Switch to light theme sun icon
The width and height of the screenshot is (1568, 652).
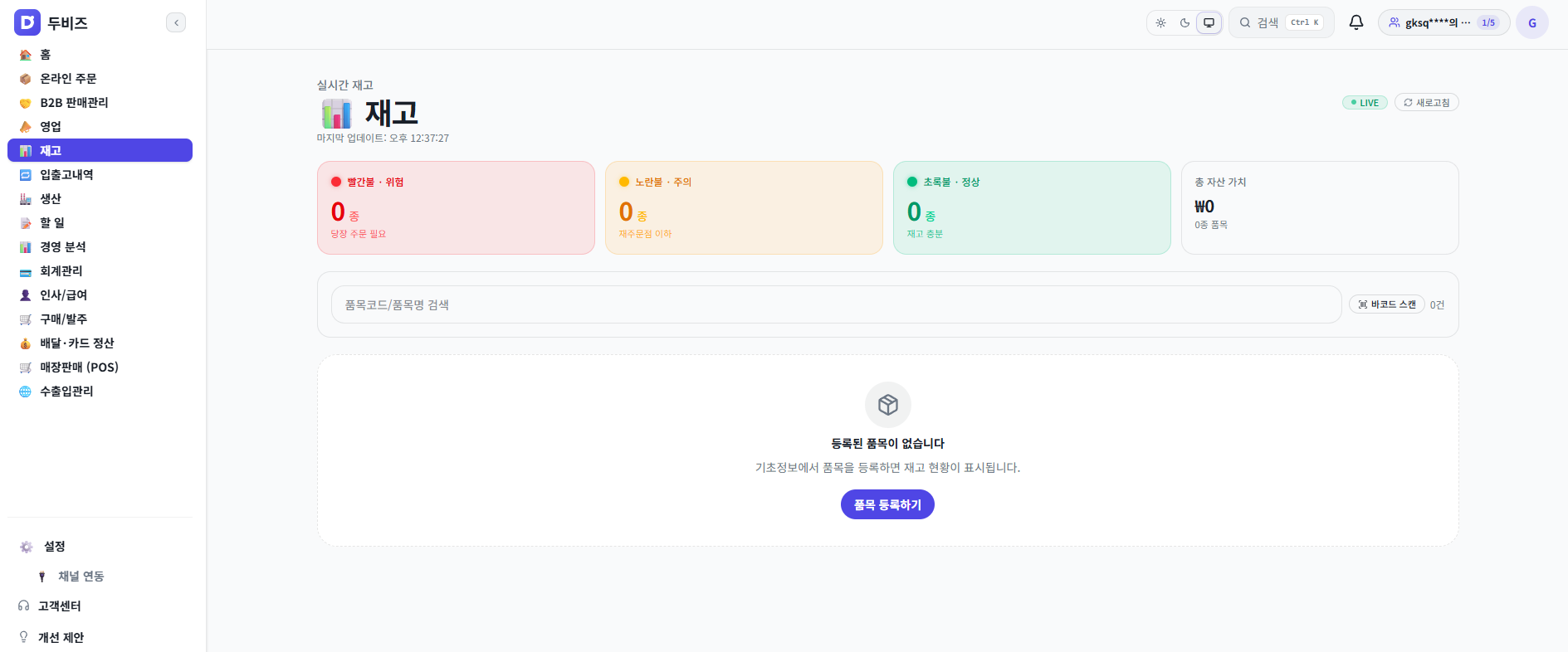1160,22
